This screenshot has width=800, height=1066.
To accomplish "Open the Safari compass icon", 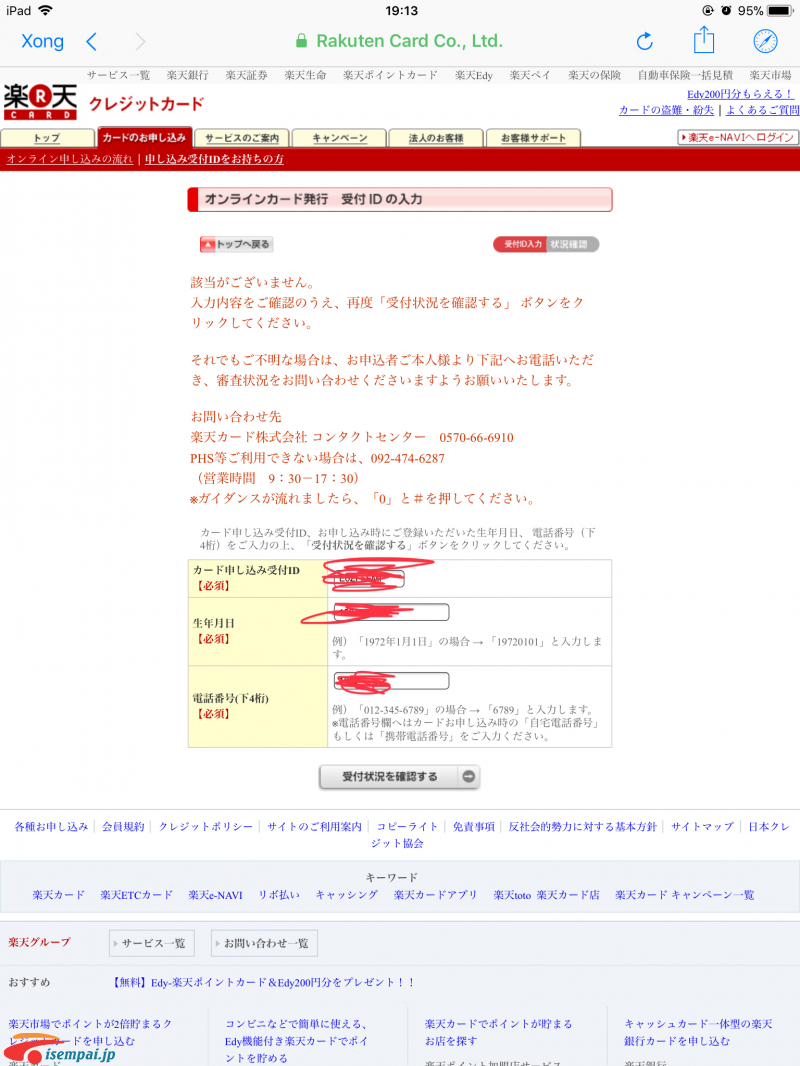I will [x=765, y=41].
